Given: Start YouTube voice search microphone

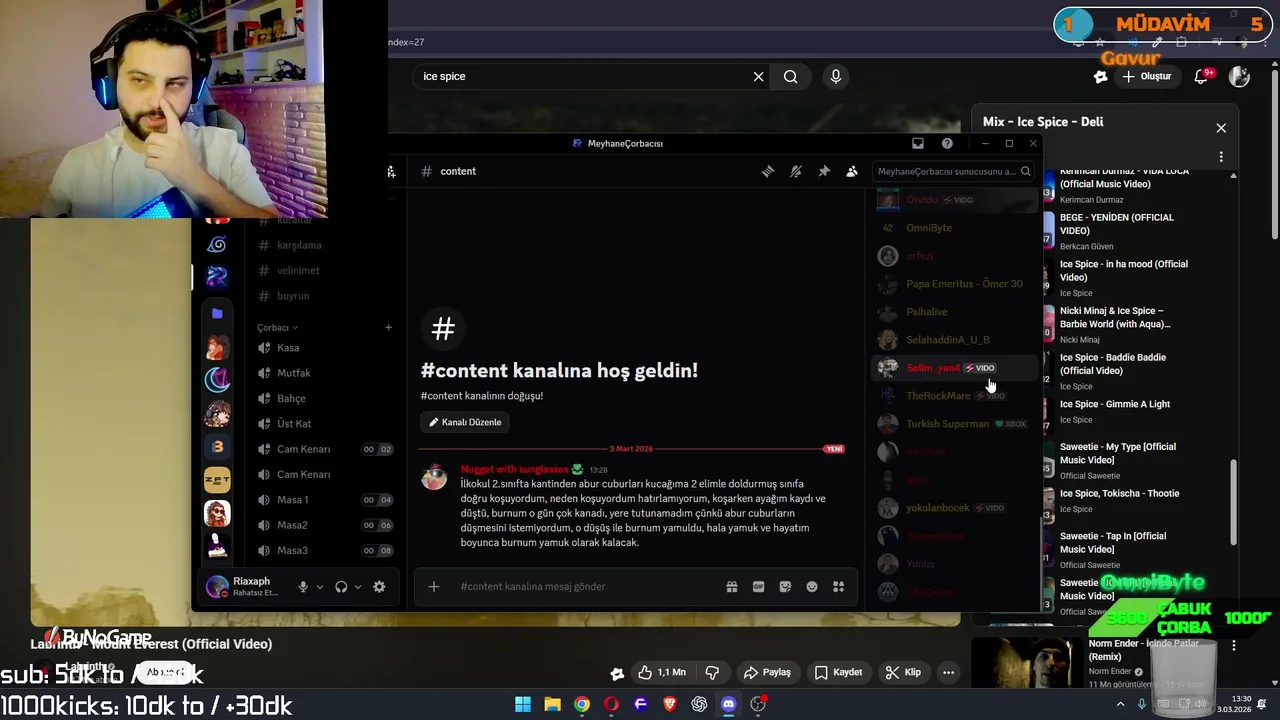Looking at the screenshot, I should pos(836,76).
